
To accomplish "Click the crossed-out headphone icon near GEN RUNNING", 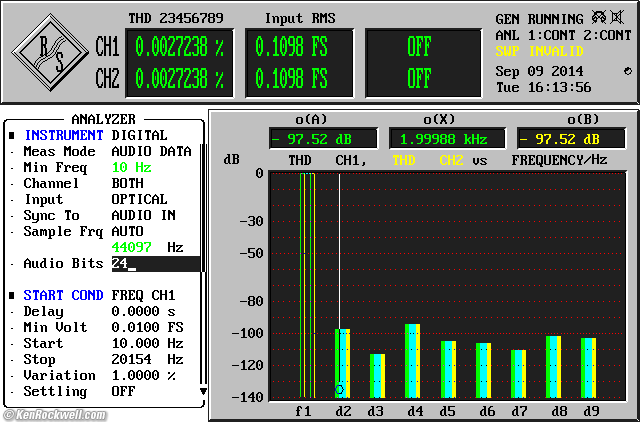I will (599, 17).
